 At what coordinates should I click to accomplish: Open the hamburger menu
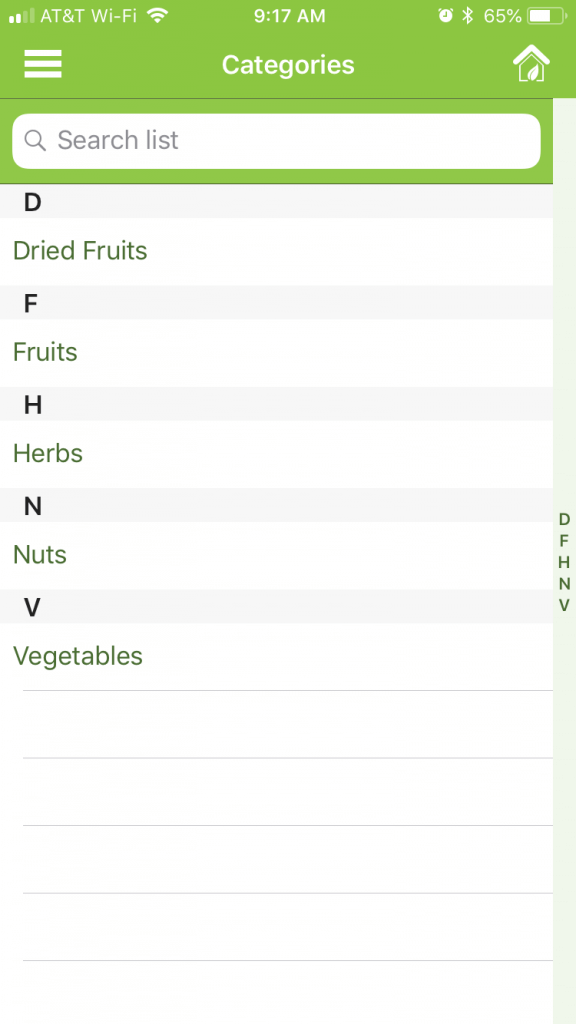pyautogui.click(x=43, y=64)
